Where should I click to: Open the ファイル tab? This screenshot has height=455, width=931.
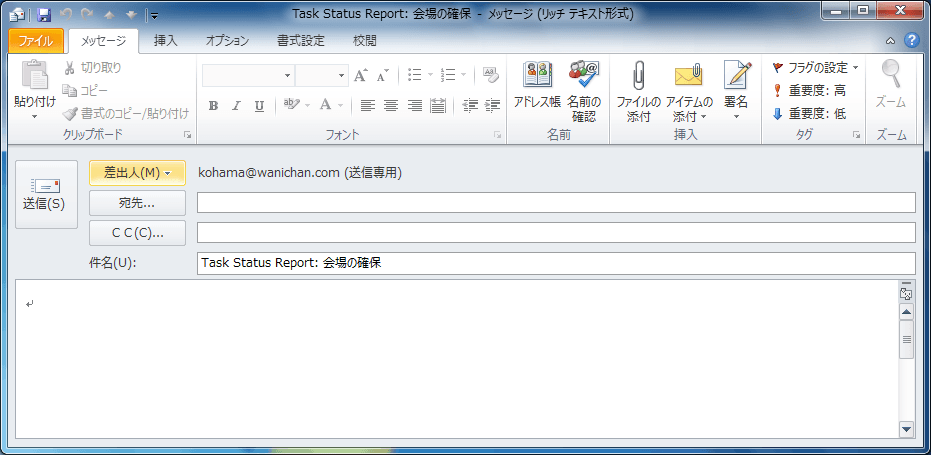point(36,41)
